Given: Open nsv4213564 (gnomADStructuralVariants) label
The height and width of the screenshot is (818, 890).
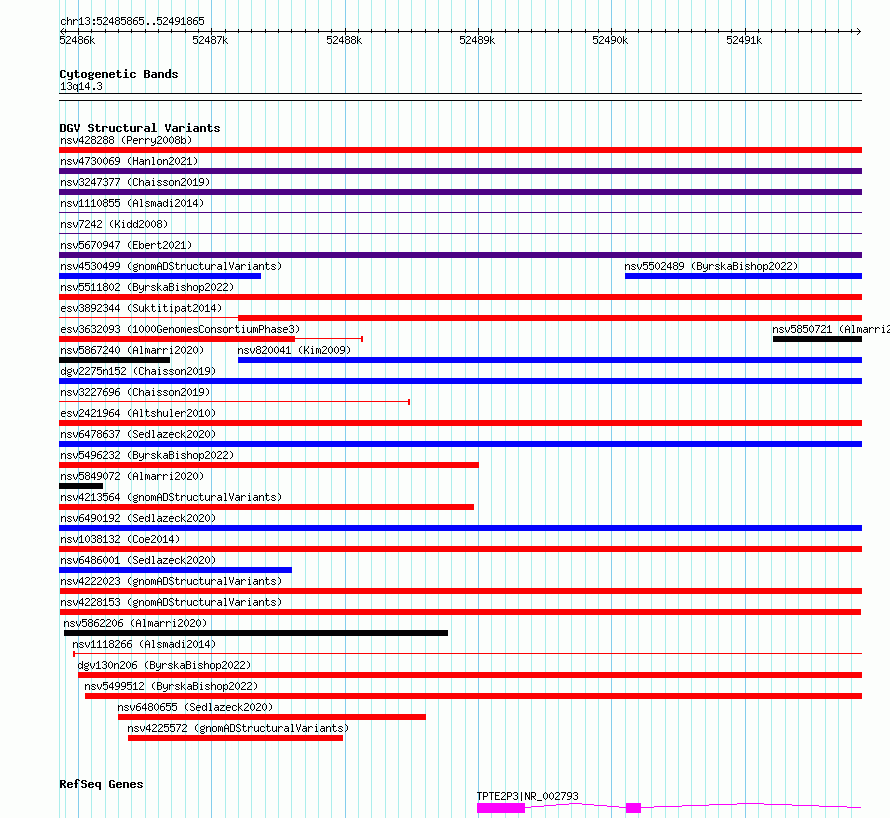Looking at the screenshot, I should (171, 497).
